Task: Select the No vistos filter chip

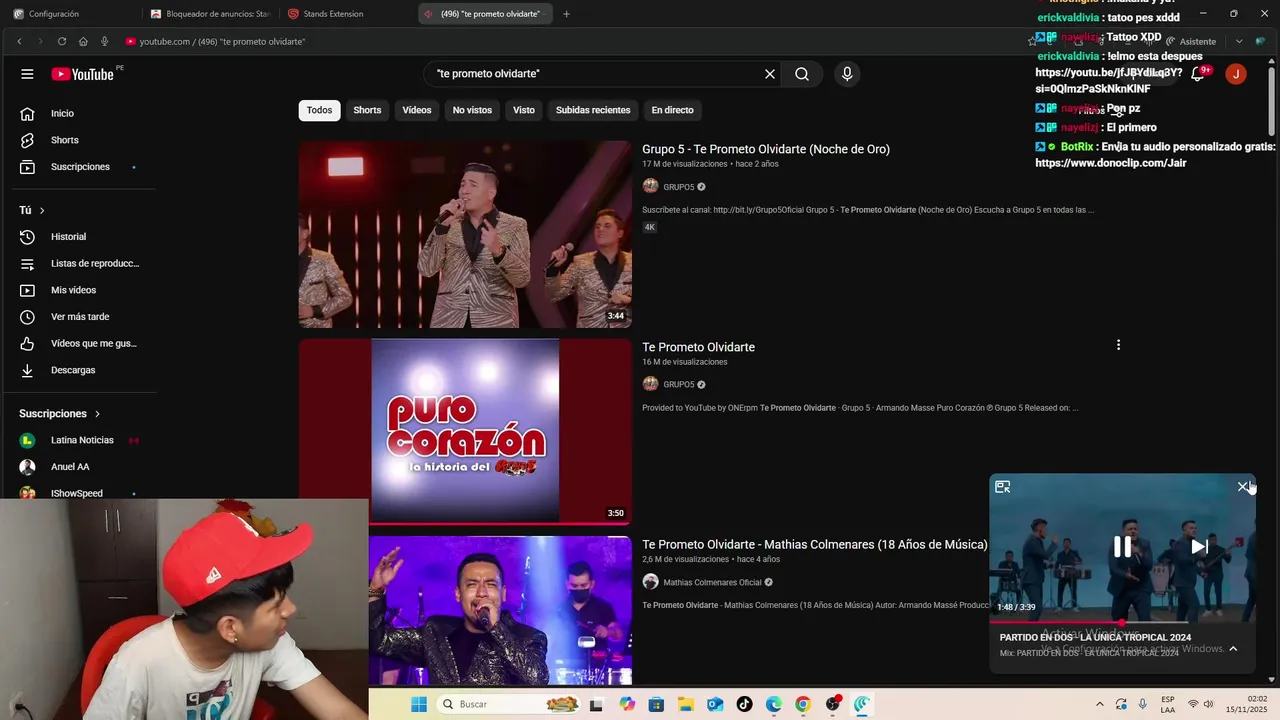Action: [472, 110]
